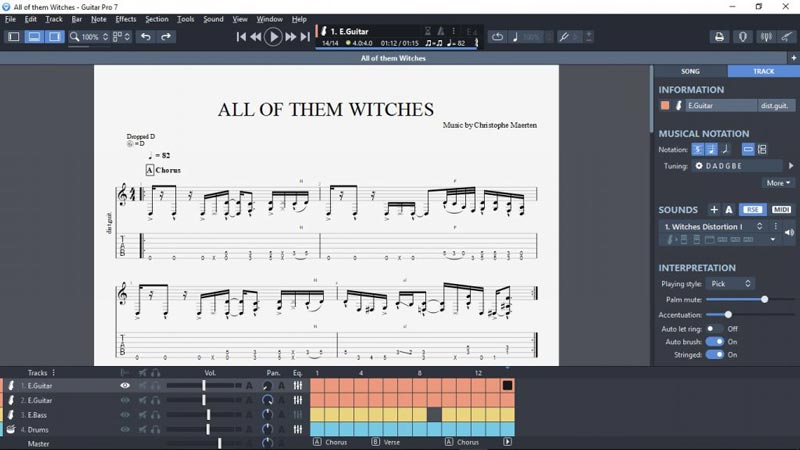Switch to the TRACK inspector tab
Screen dimensions: 800x450
point(764,71)
